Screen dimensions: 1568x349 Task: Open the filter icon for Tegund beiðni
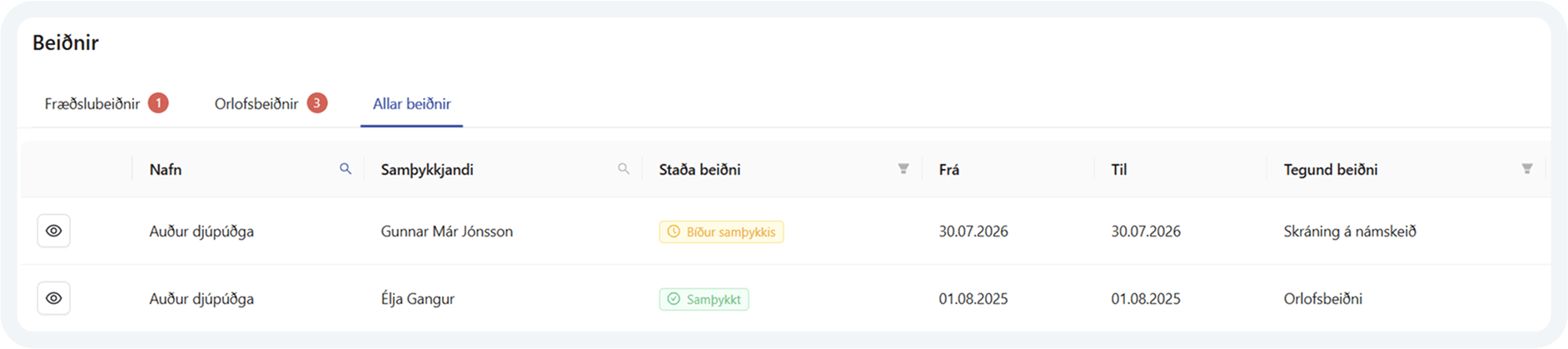click(1527, 169)
